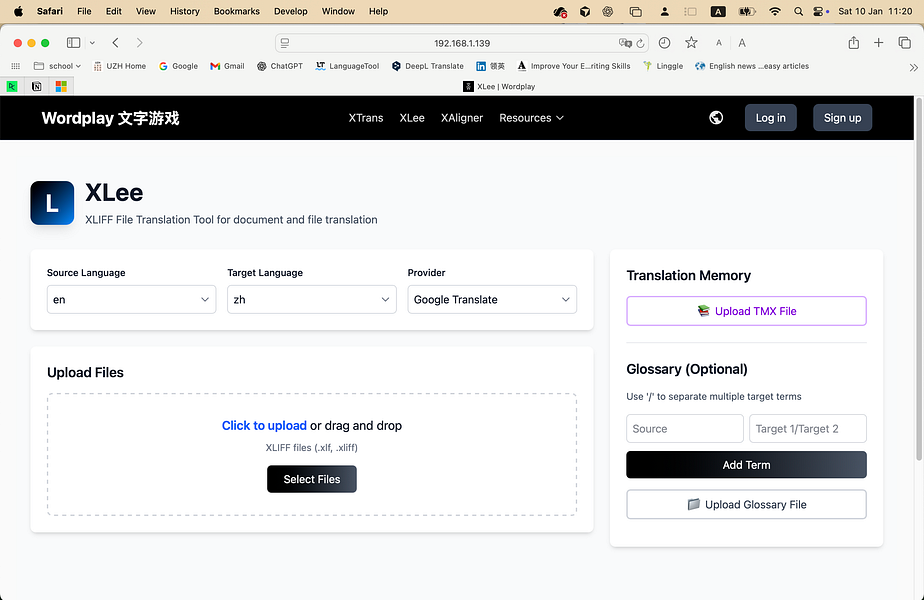
Task: Open the sidebar options chevron
Action: click(x=92, y=43)
